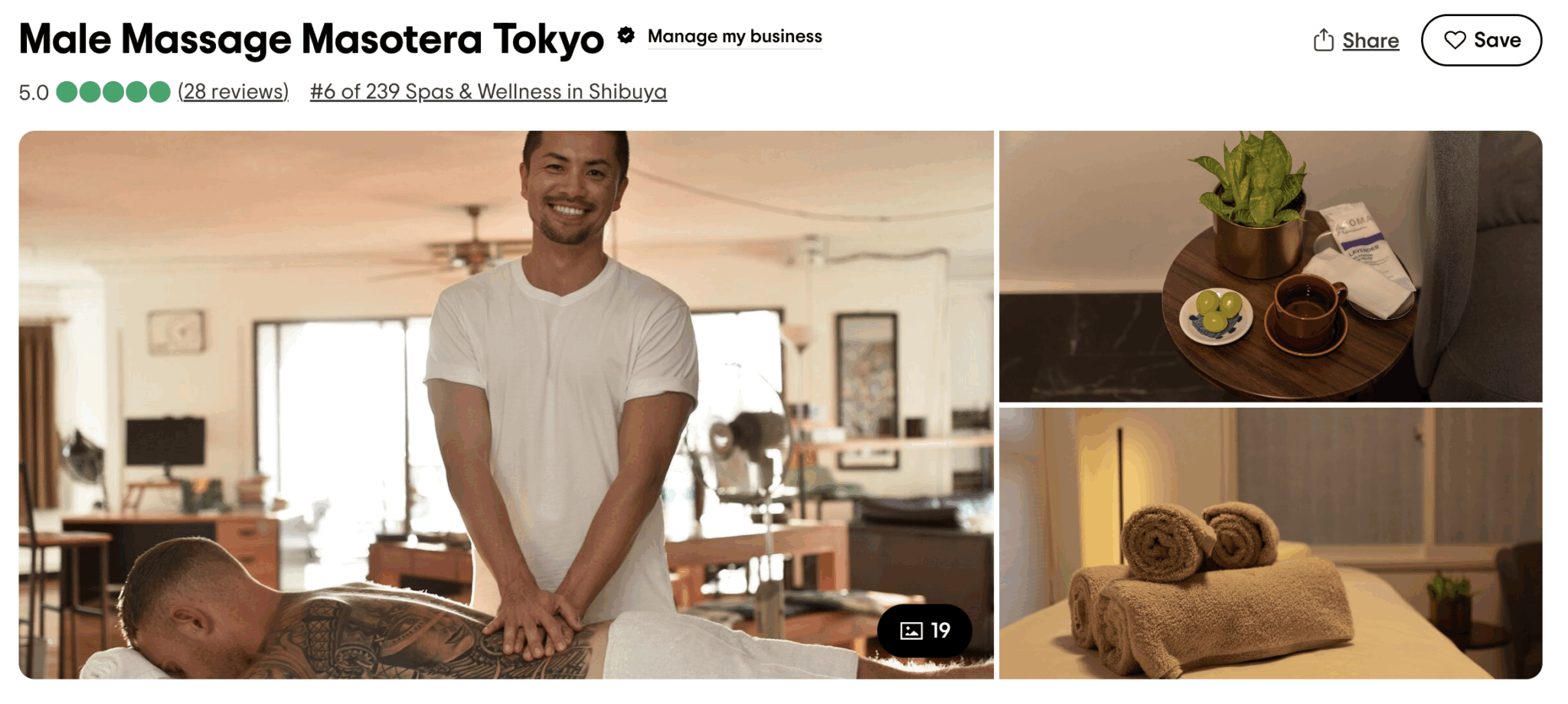Image resolution: width=1568 pixels, height=704 pixels.
Task: Click the Male Massage Masotera Tokyo title
Action: [311, 39]
